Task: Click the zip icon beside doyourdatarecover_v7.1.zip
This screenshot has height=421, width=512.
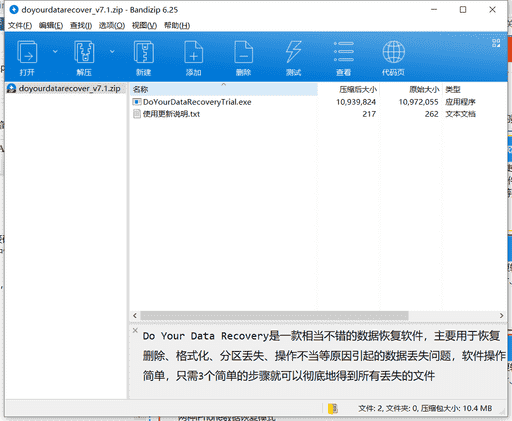Action: pyautogui.click(x=12, y=89)
